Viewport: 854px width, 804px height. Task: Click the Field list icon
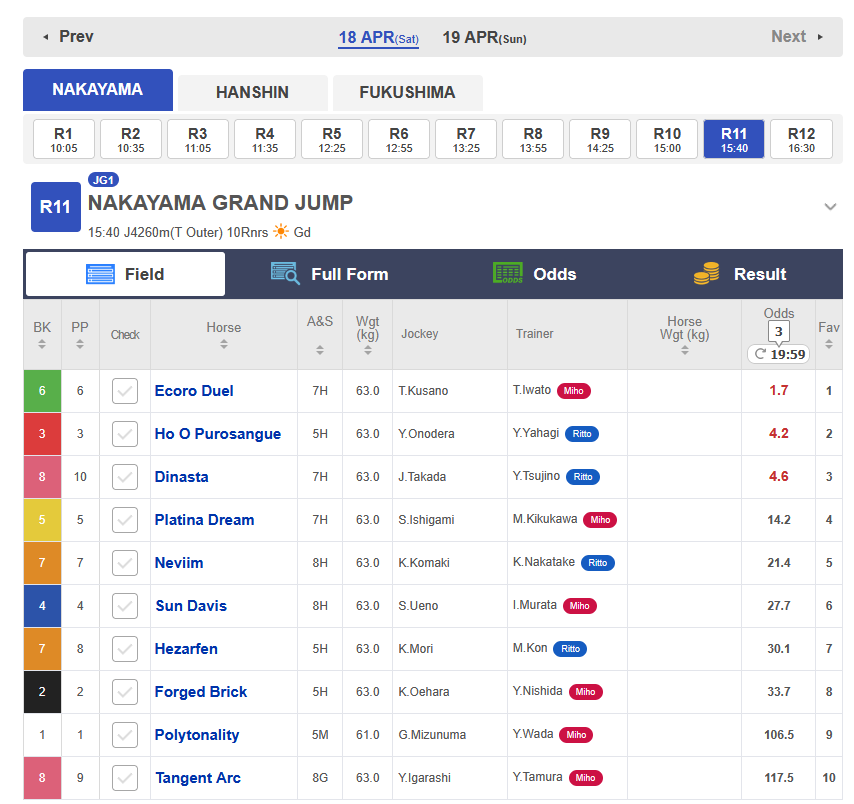click(x=101, y=274)
